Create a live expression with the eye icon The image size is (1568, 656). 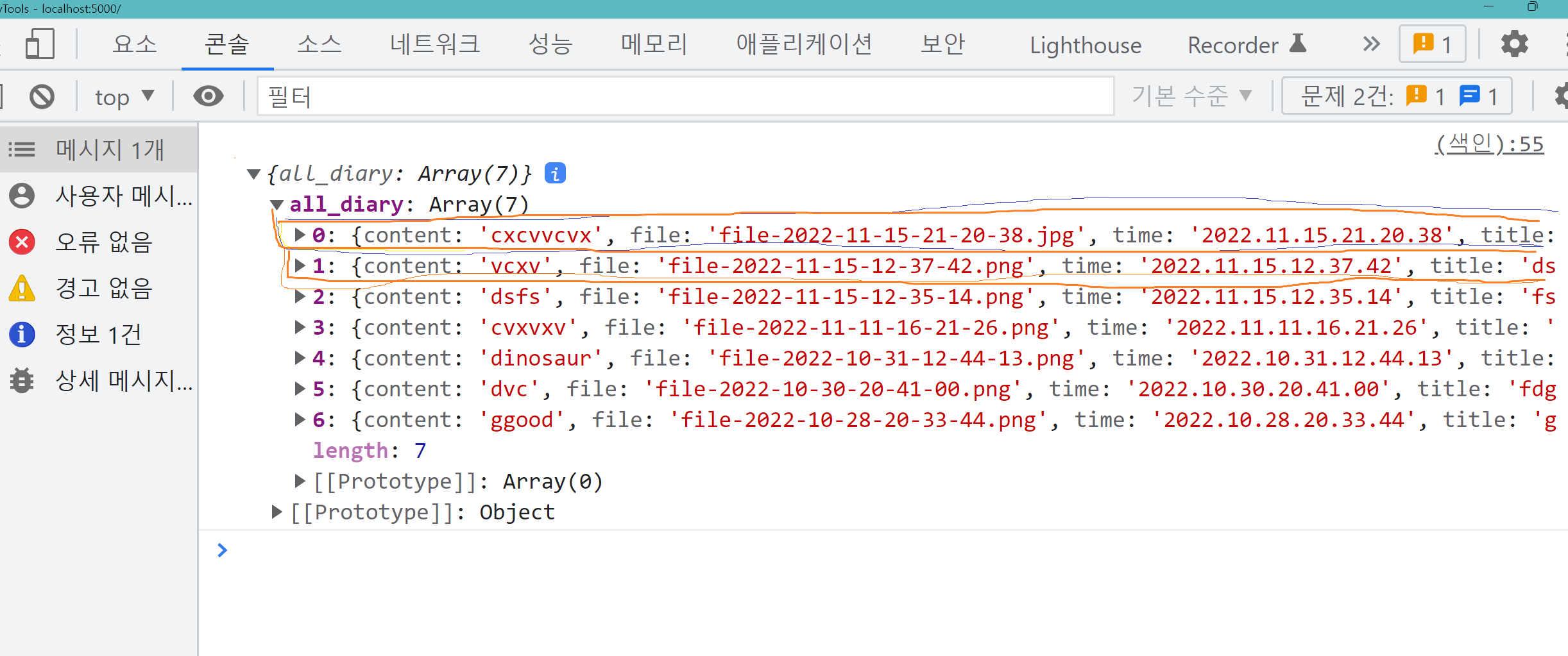coord(209,97)
